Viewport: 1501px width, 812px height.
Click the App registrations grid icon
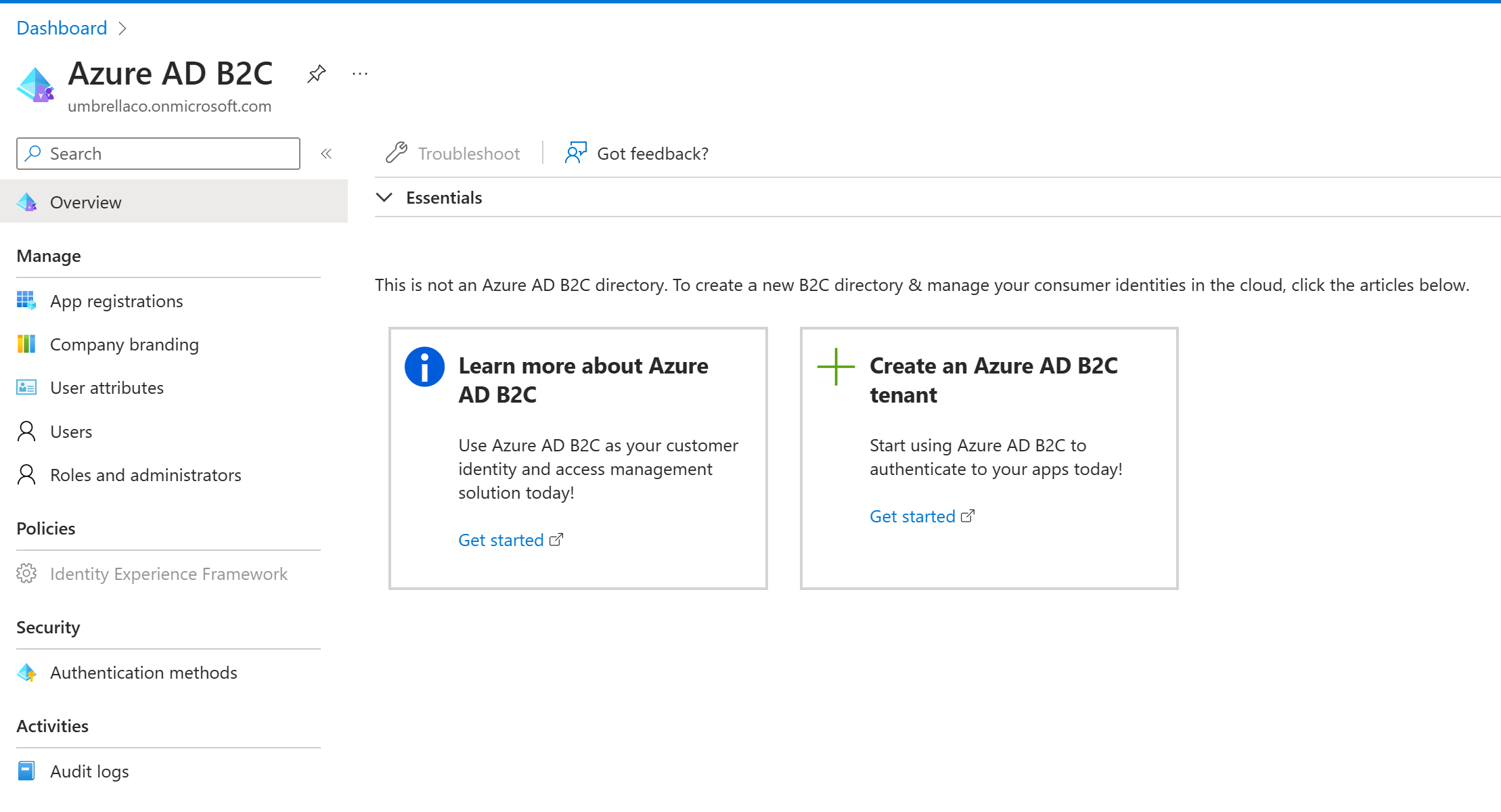tap(26, 300)
